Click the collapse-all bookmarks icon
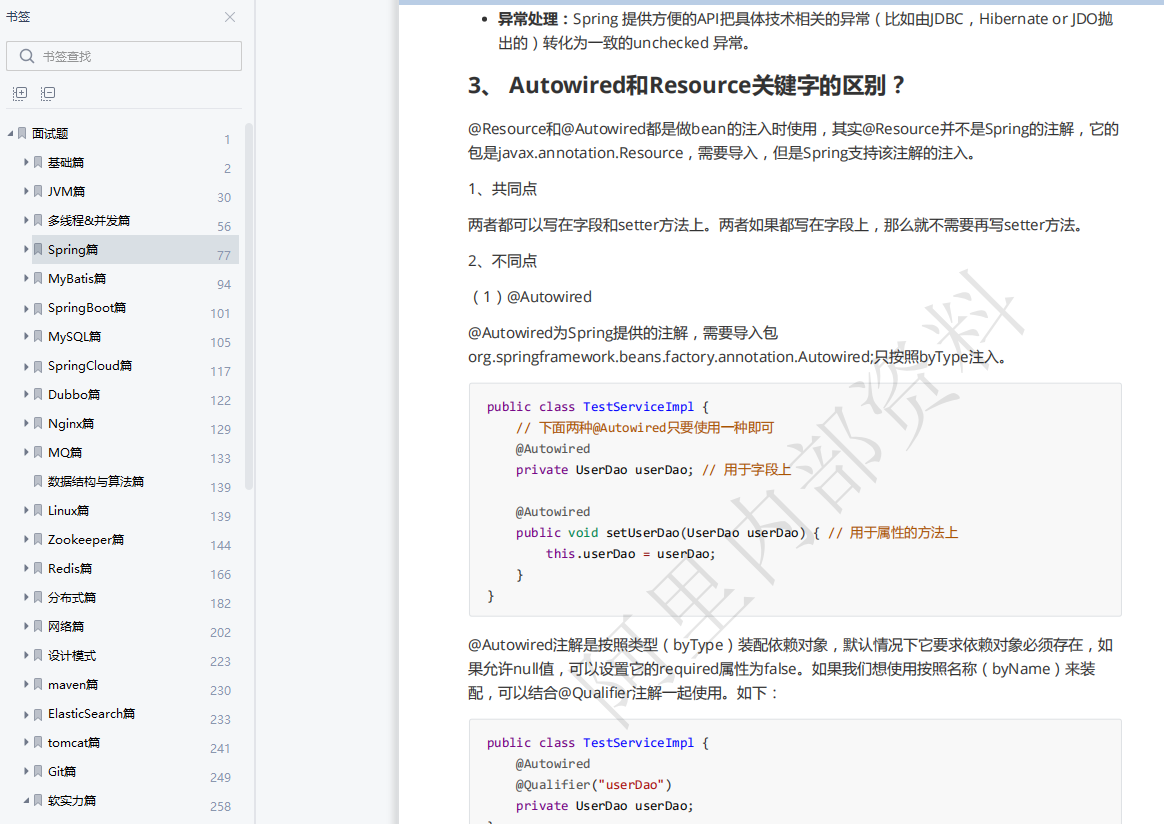The height and width of the screenshot is (824, 1164). pyautogui.click(x=47, y=93)
